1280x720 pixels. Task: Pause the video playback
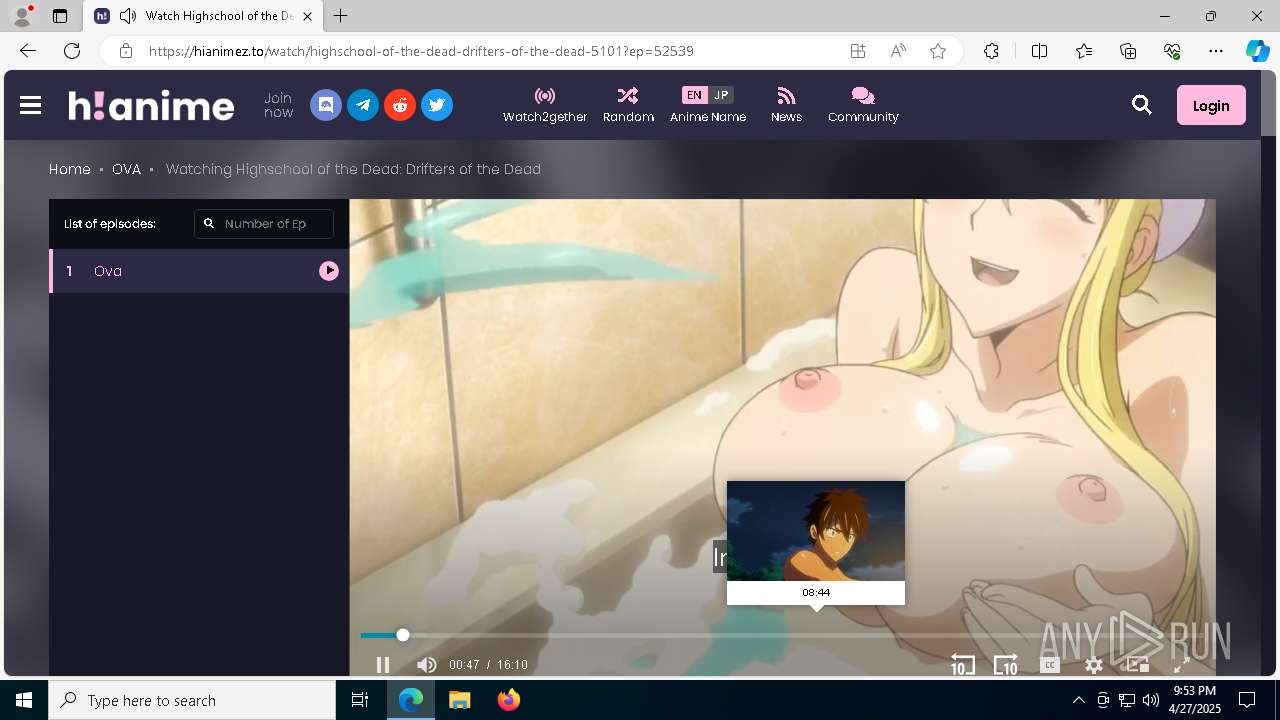point(383,665)
